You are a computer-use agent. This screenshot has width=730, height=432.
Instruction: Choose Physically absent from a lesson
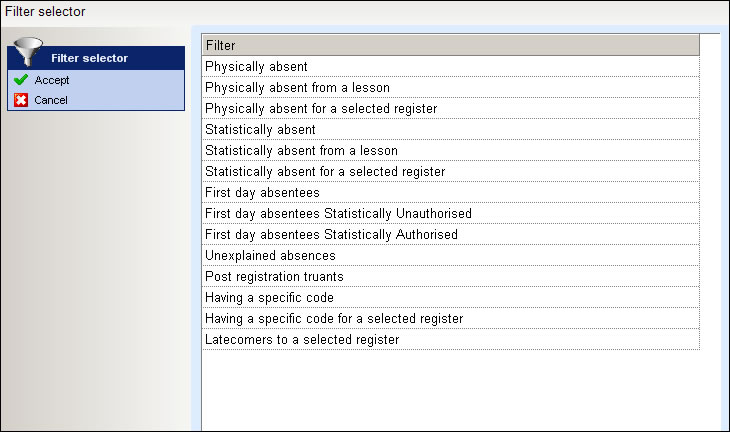click(451, 88)
